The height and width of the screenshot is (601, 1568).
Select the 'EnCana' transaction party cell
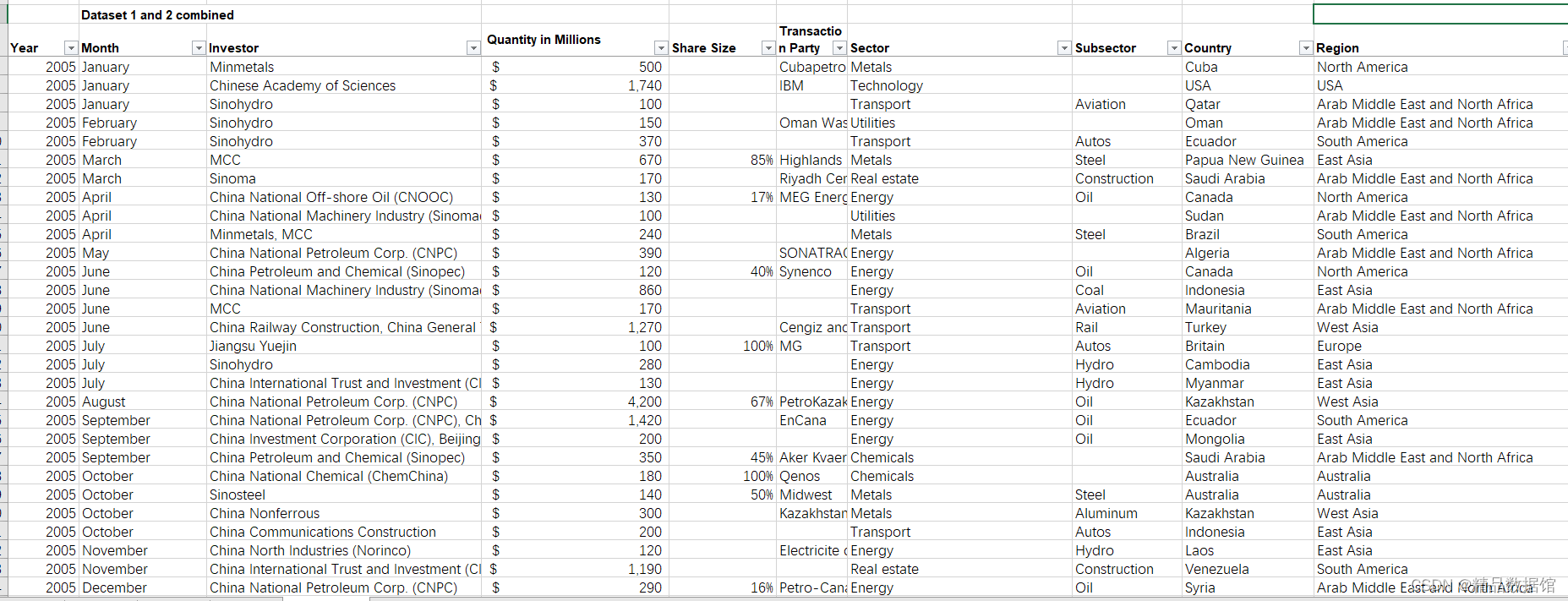point(812,420)
